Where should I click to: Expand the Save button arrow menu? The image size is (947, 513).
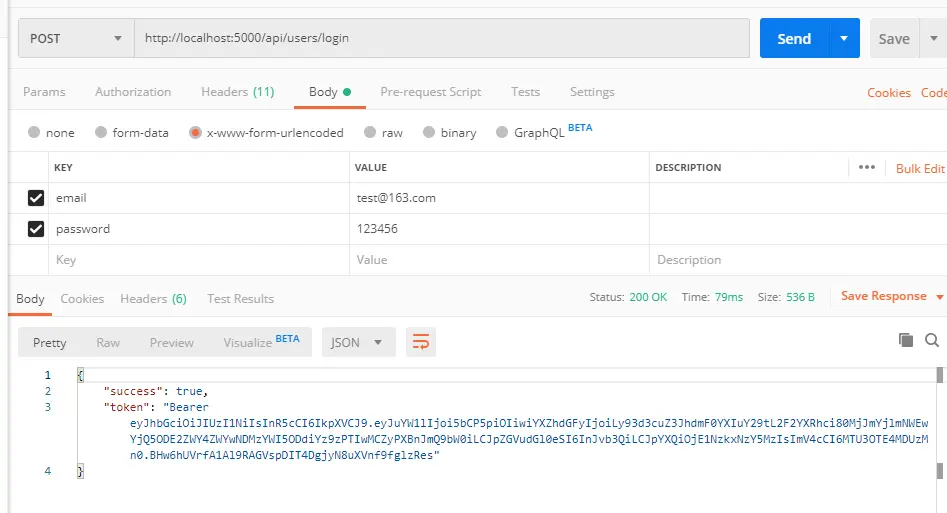tap(933, 38)
